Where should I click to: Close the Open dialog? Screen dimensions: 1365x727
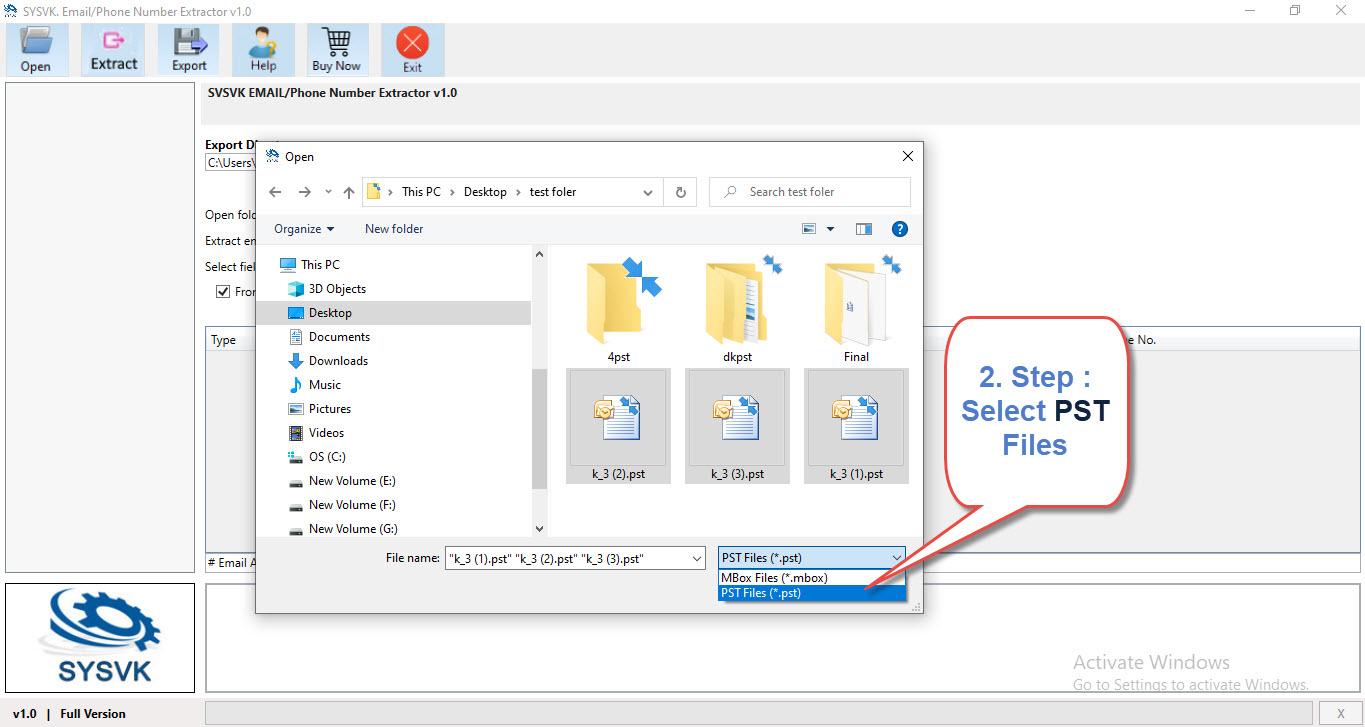(x=907, y=157)
